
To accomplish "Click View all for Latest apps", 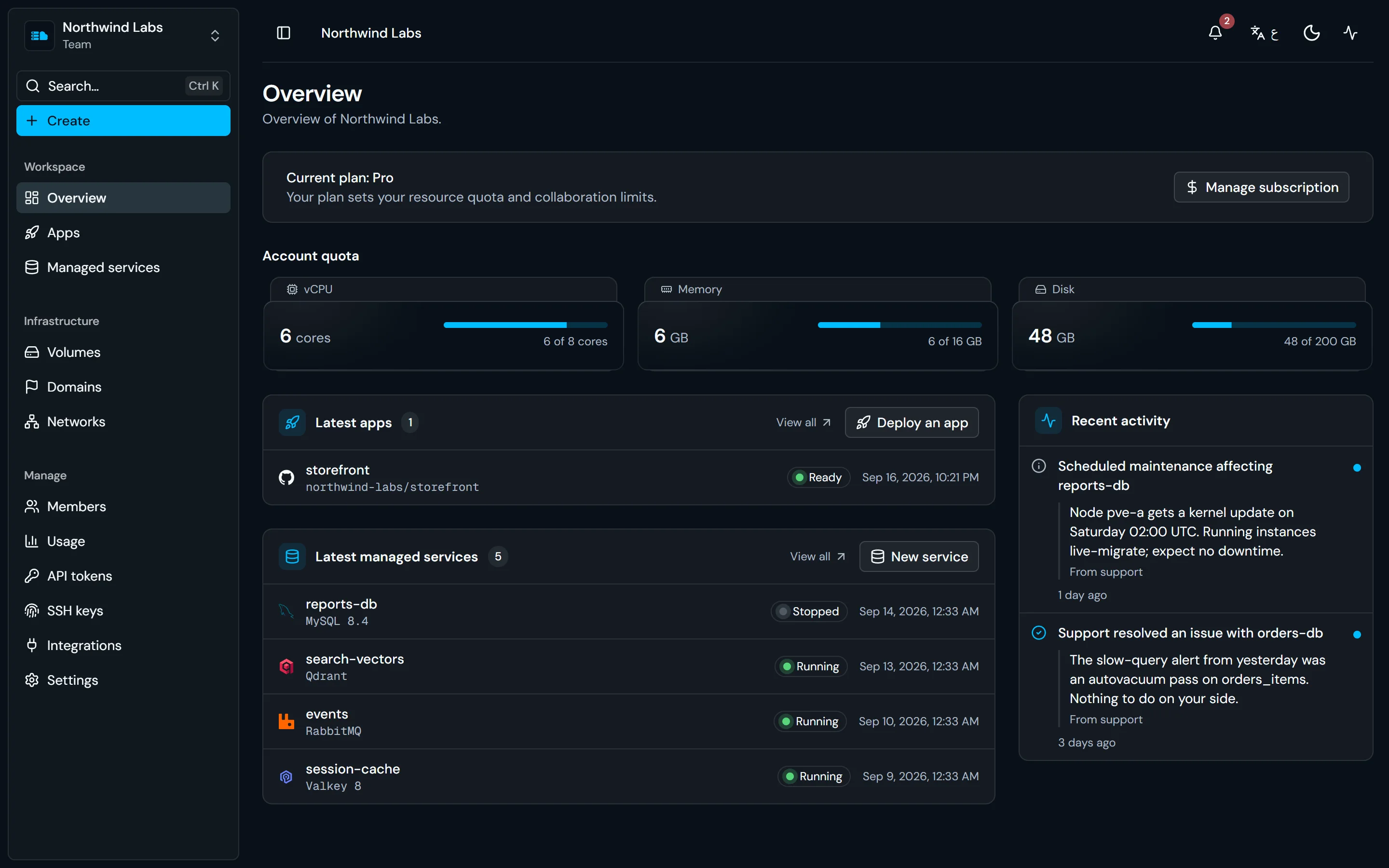I will click(803, 422).
